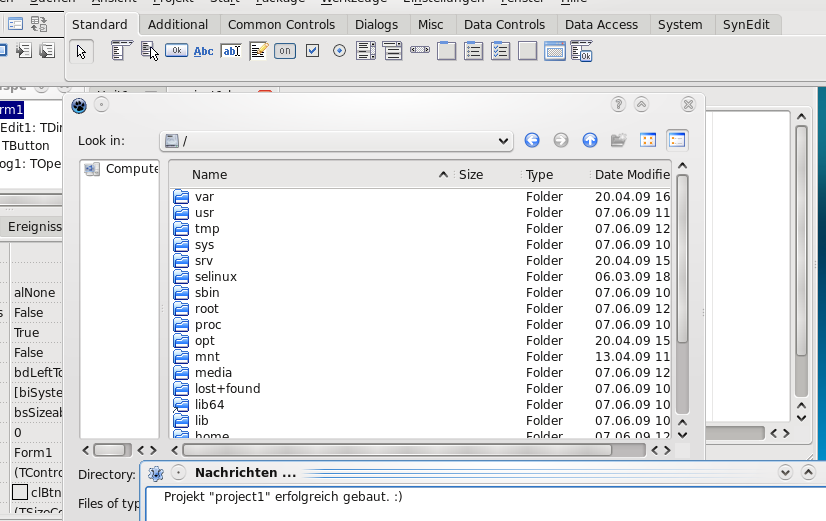The height and width of the screenshot is (521, 826).
Task: Choose the TMemo component icon
Action: tap(258, 50)
